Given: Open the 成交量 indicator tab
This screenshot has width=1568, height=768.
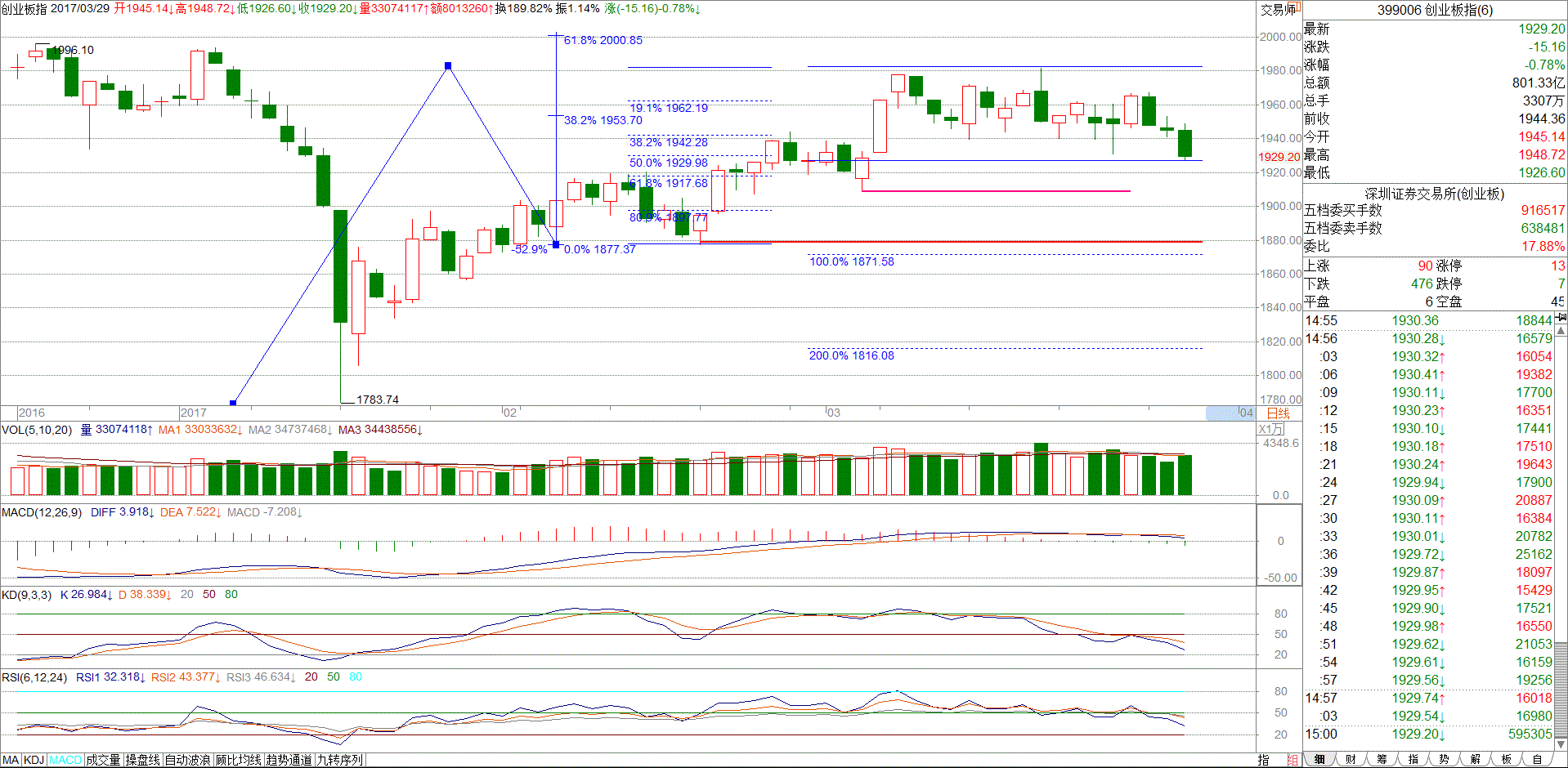Looking at the screenshot, I should (103, 760).
